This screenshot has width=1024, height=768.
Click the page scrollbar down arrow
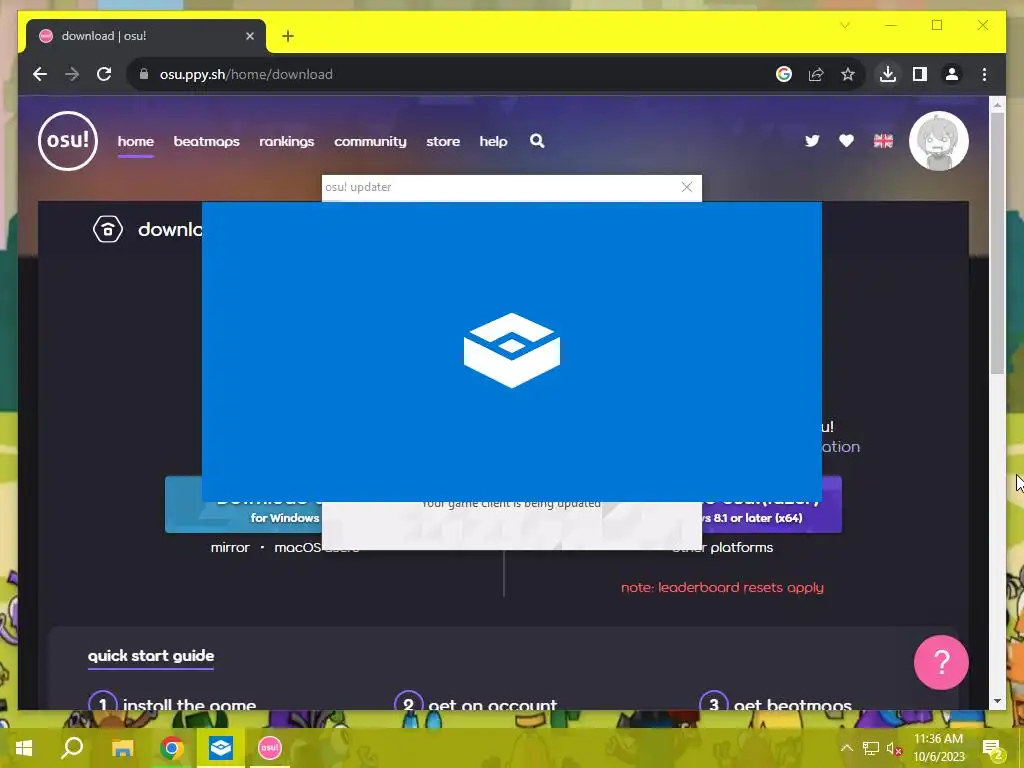pos(997,701)
